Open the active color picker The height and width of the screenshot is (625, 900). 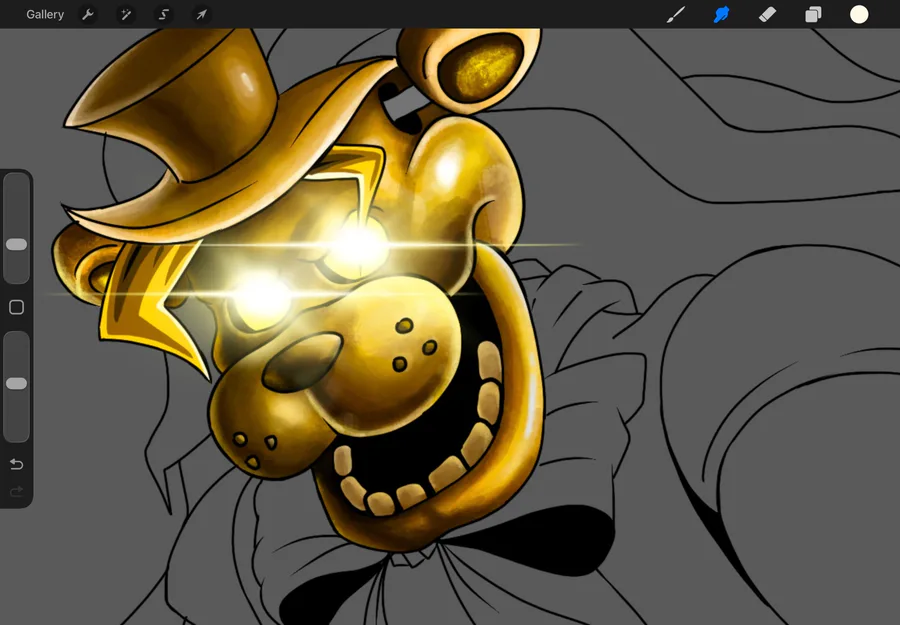coord(859,14)
